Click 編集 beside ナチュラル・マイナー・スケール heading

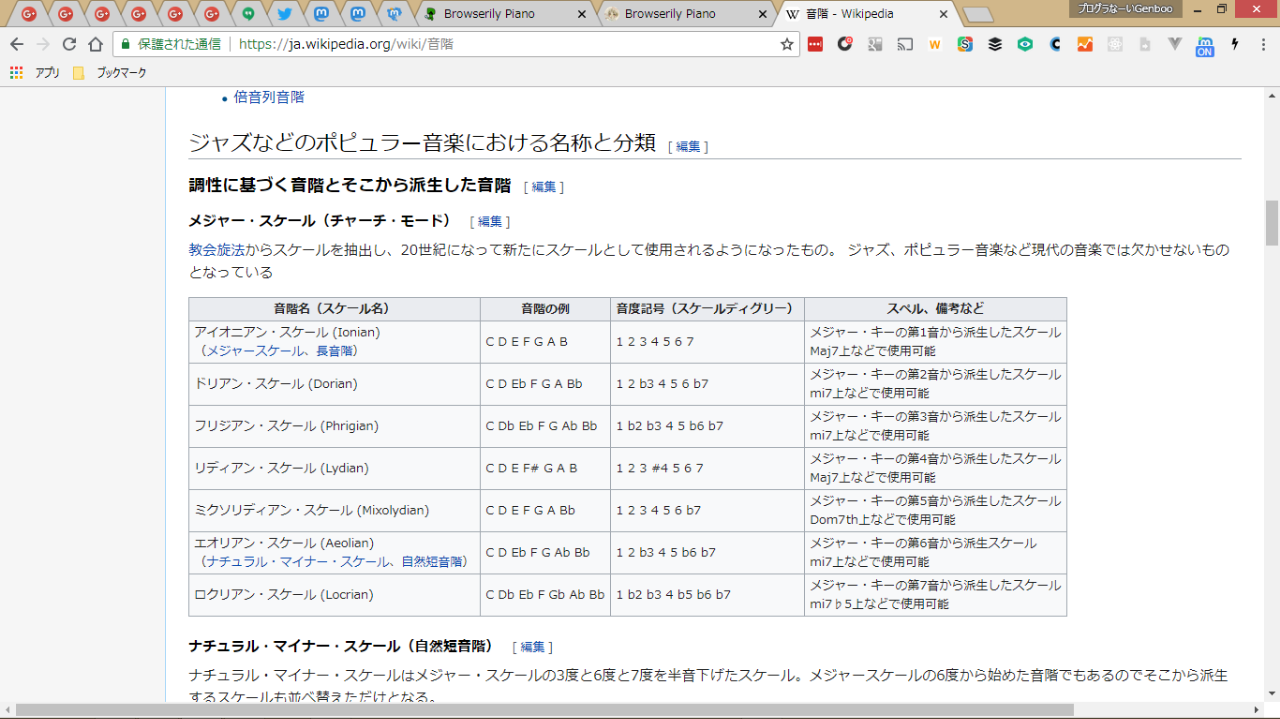click(532, 647)
